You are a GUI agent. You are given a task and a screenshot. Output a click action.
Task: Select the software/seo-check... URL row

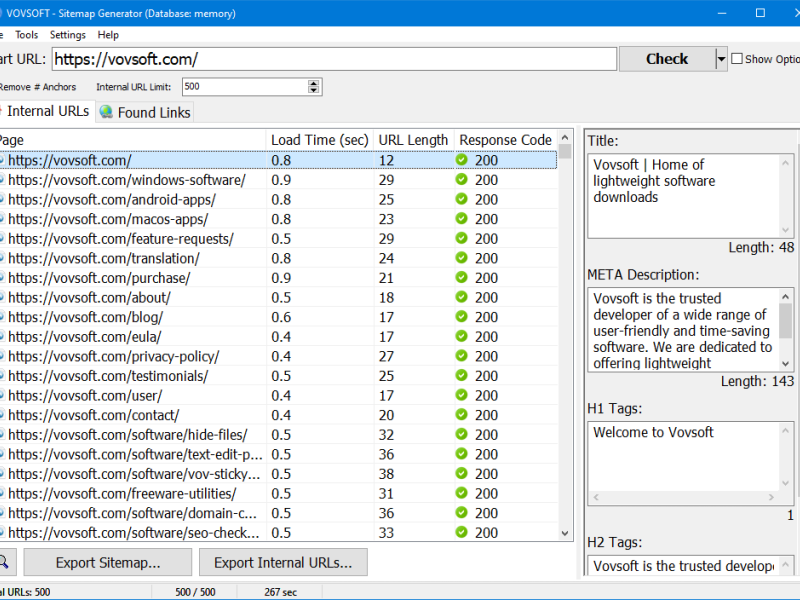[x=278, y=533]
